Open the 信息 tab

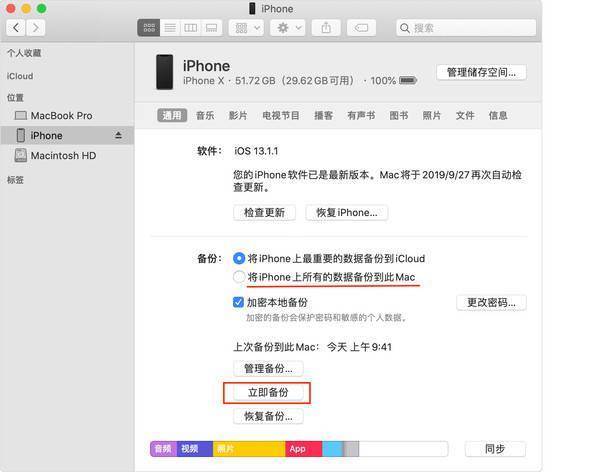(498, 116)
